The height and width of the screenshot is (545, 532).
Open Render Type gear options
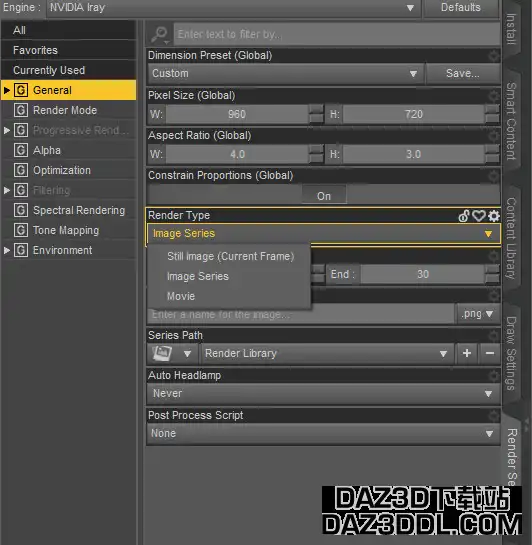point(493,216)
